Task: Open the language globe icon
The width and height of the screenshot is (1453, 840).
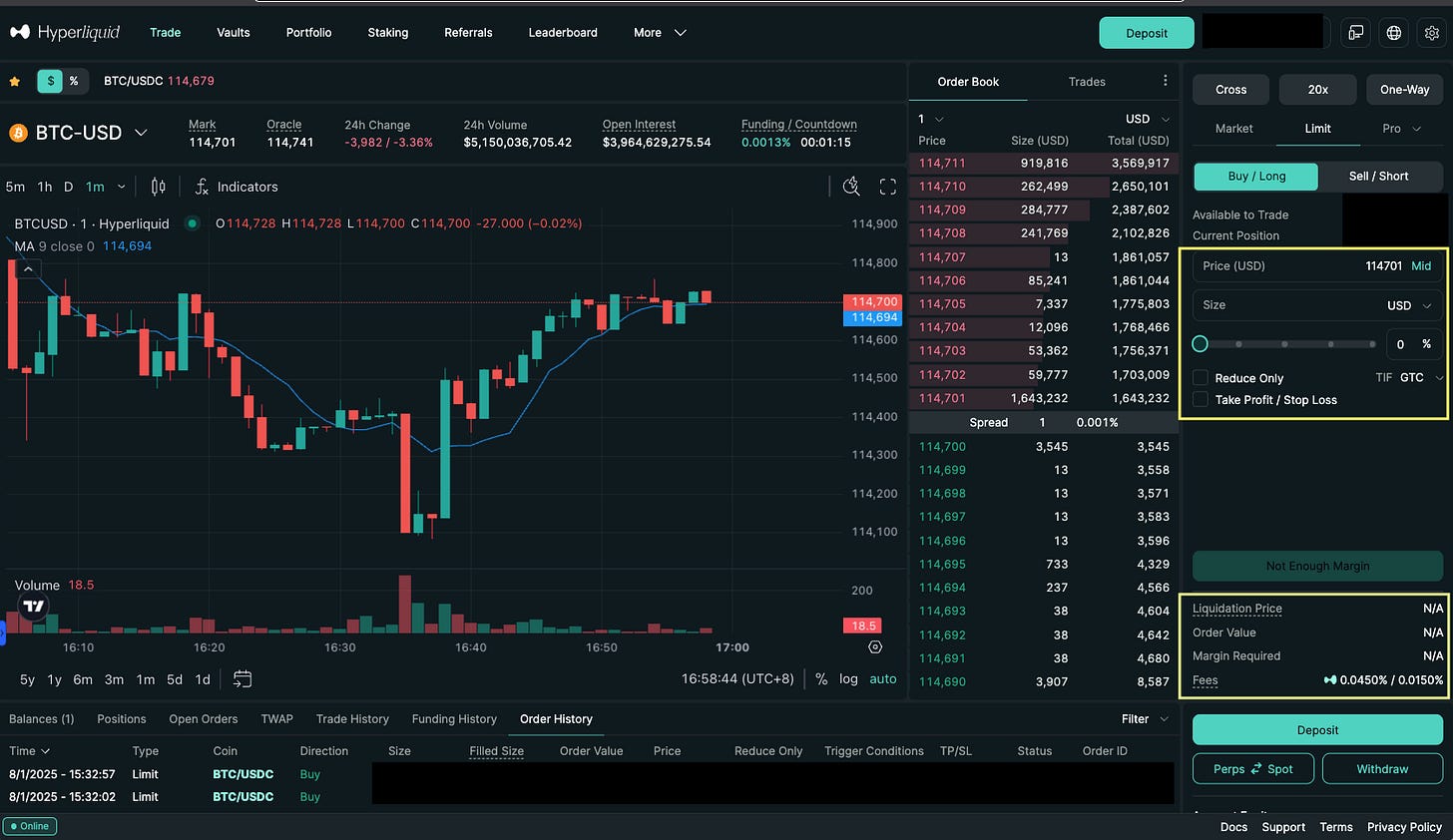Action: [1394, 33]
